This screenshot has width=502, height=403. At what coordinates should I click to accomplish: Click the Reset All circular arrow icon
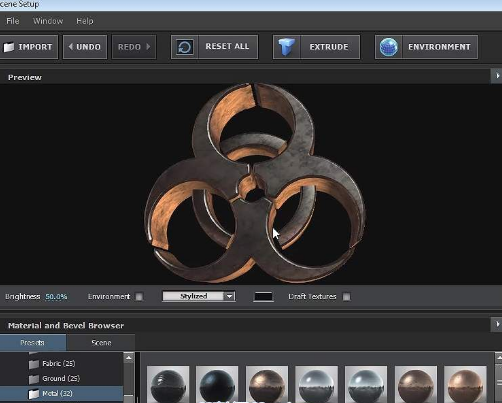[x=185, y=47]
